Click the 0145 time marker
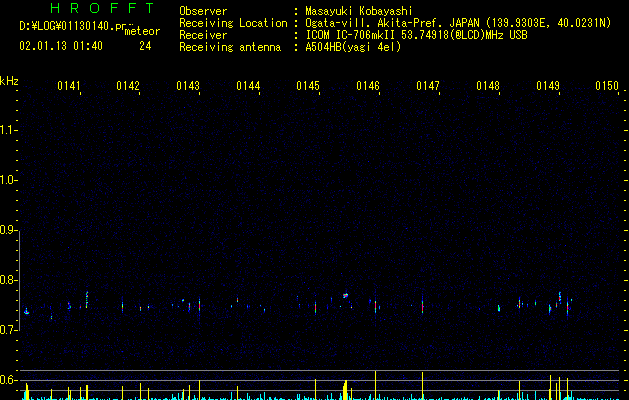This screenshot has height=400, width=629. (308, 86)
